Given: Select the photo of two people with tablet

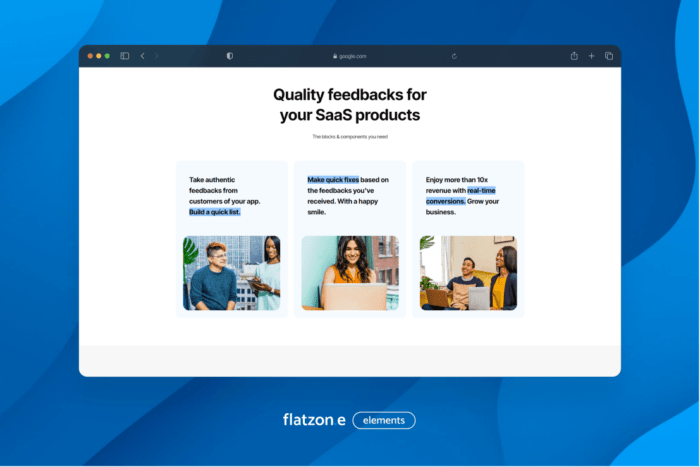Looking at the screenshot, I should 231,273.
